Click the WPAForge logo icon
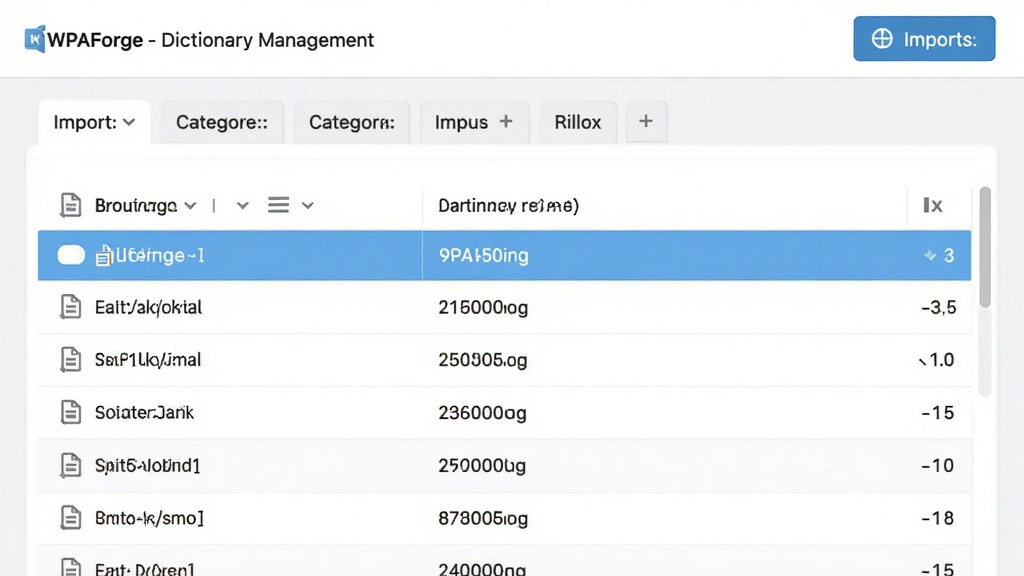The image size is (1024, 576). coord(35,39)
